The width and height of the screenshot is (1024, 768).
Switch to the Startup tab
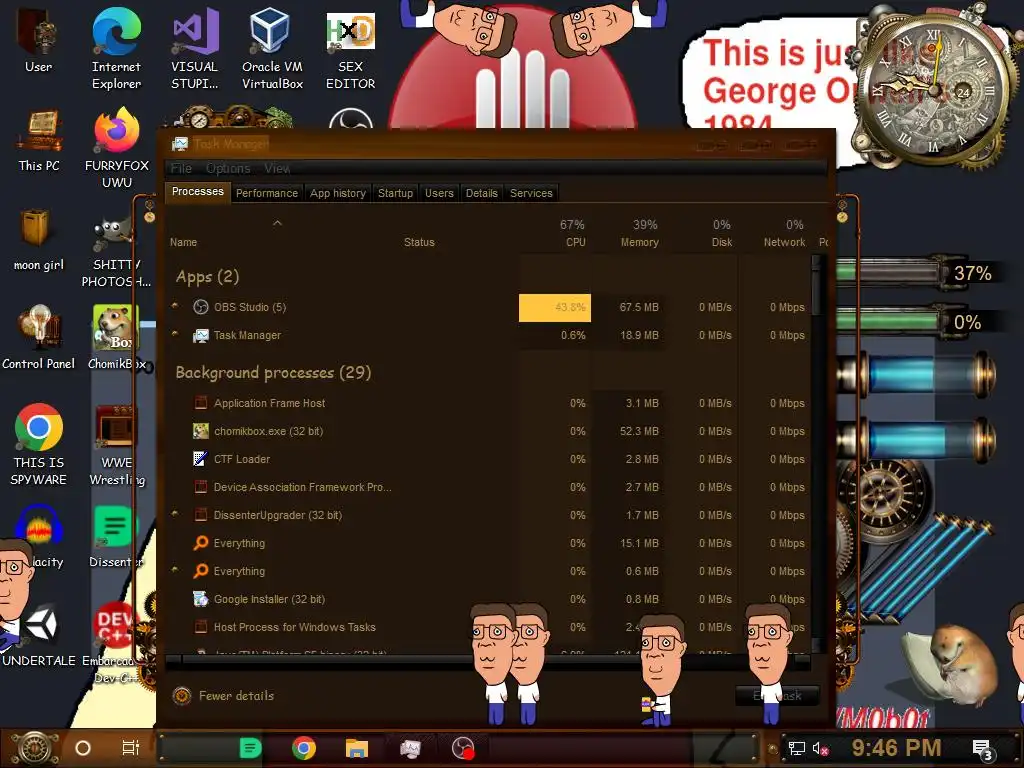click(x=395, y=193)
